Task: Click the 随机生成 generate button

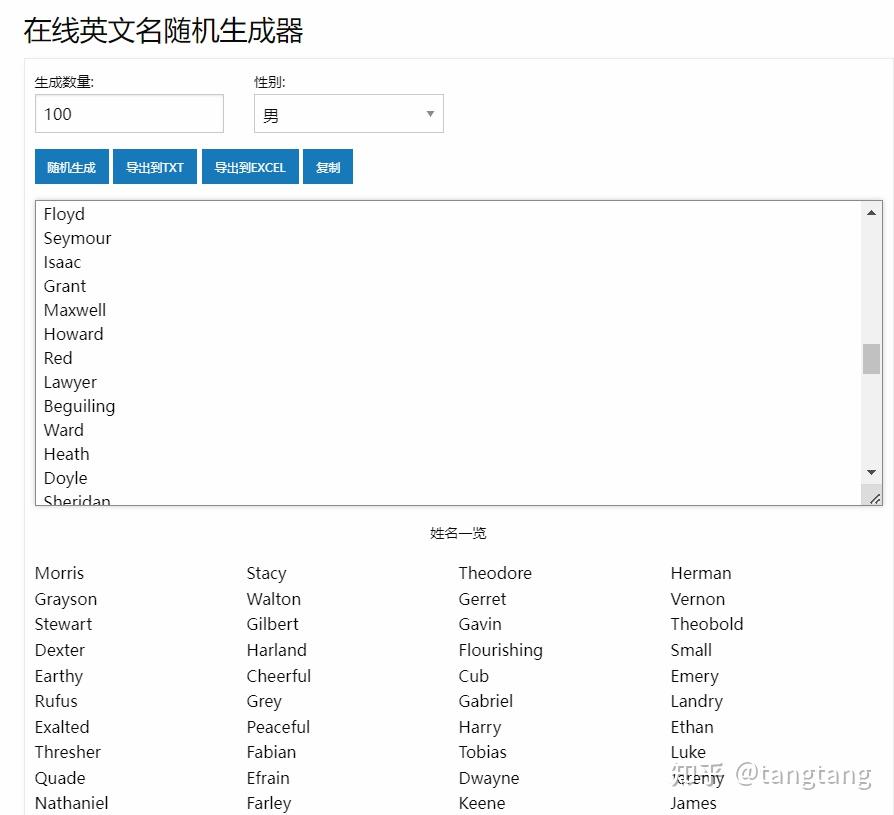Action: click(71, 166)
